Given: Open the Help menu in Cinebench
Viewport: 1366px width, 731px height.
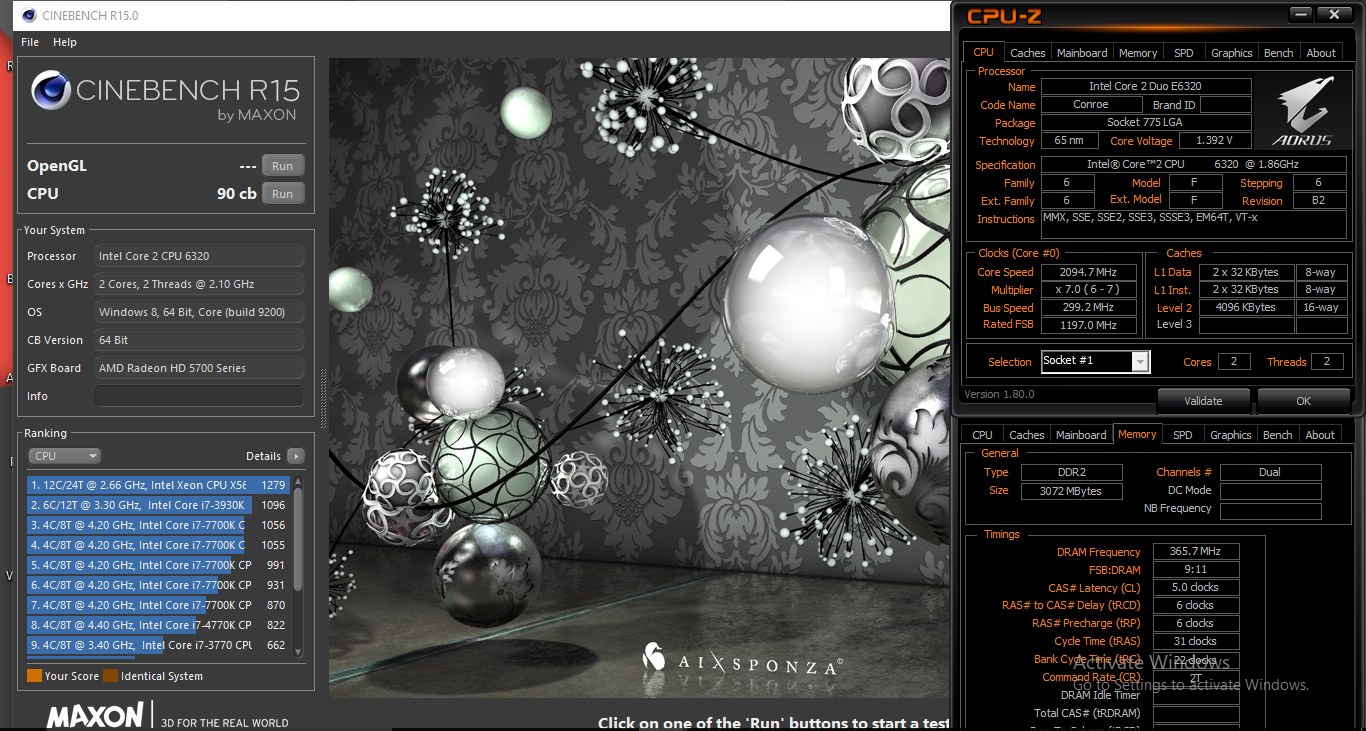Looking at the screenshot, I should click(65, 42).
